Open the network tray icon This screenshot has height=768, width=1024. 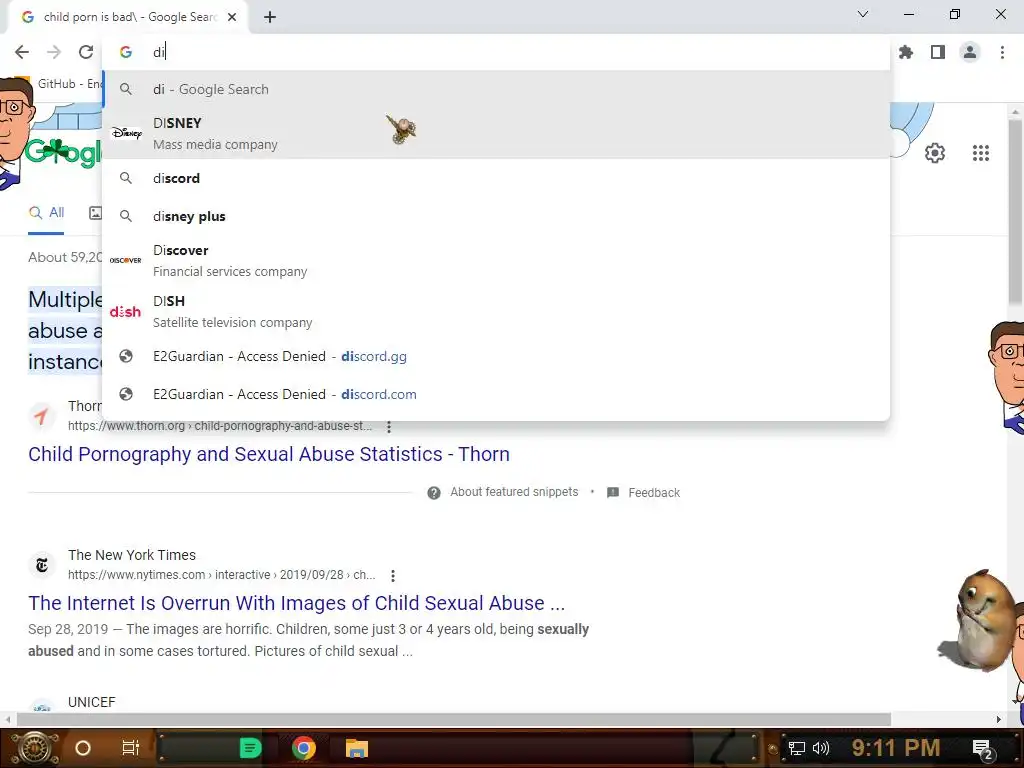(x=797, y=748)
